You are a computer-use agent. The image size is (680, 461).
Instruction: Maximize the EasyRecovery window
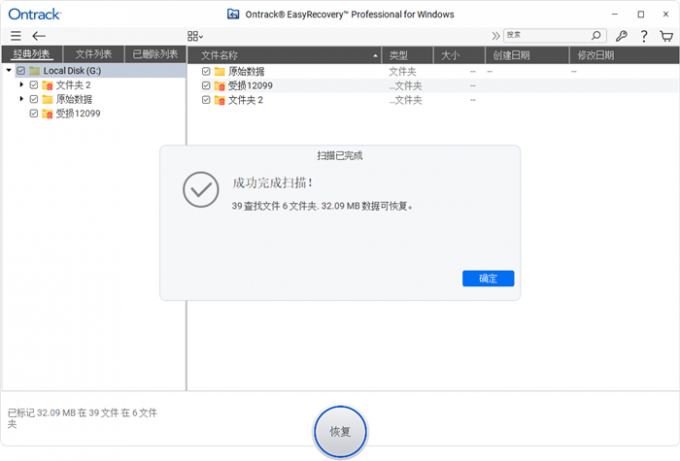coord(641,14)
